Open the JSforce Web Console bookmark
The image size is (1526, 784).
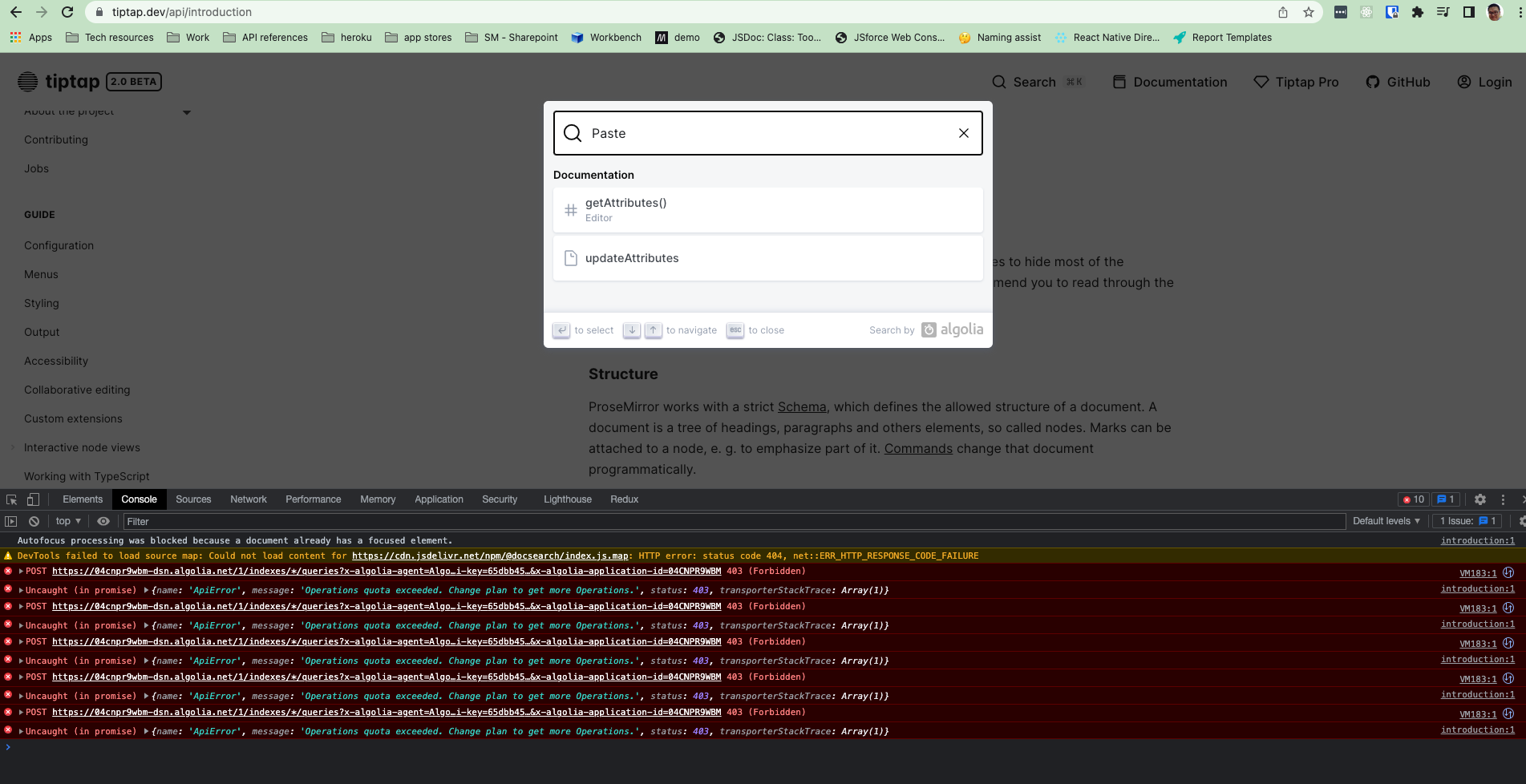[890, 38]
